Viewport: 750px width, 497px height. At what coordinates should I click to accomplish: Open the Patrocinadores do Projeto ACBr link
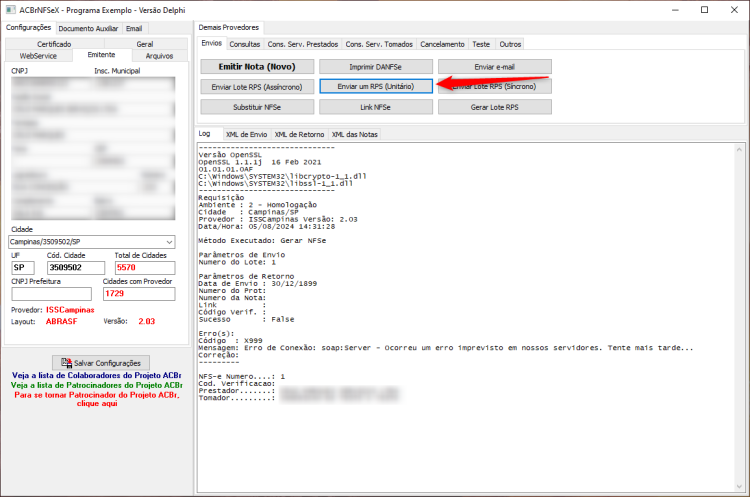pyautogui.click(x=97, y=385)
